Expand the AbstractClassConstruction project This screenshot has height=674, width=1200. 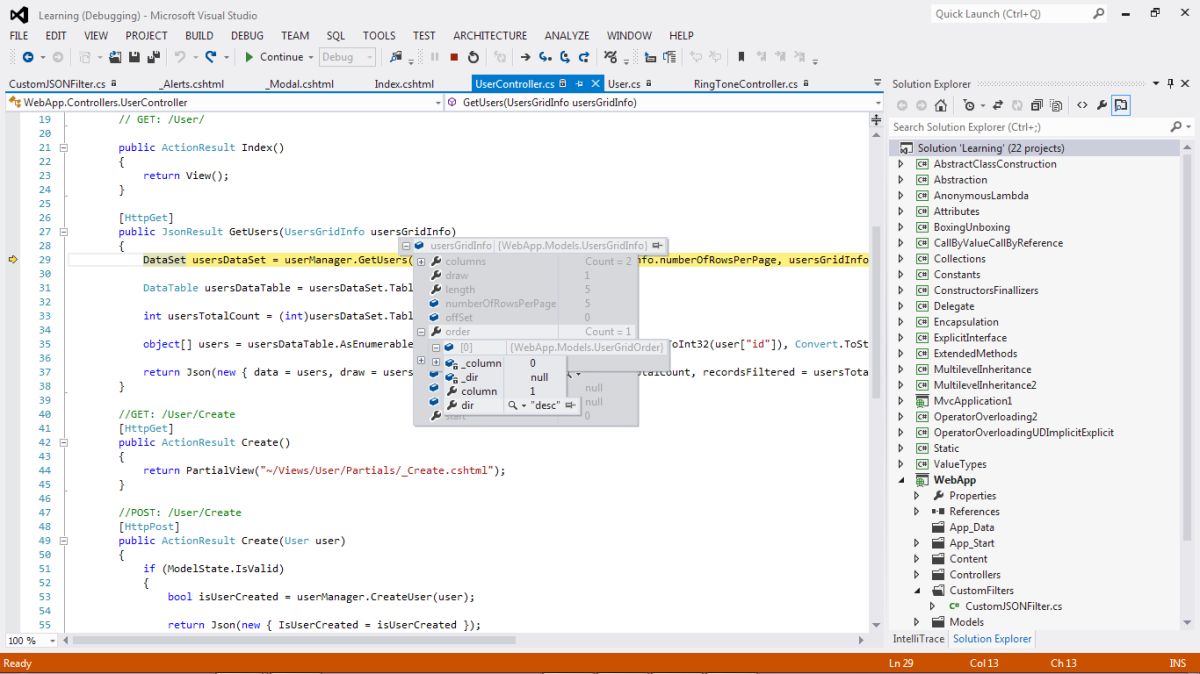(900, 164)
